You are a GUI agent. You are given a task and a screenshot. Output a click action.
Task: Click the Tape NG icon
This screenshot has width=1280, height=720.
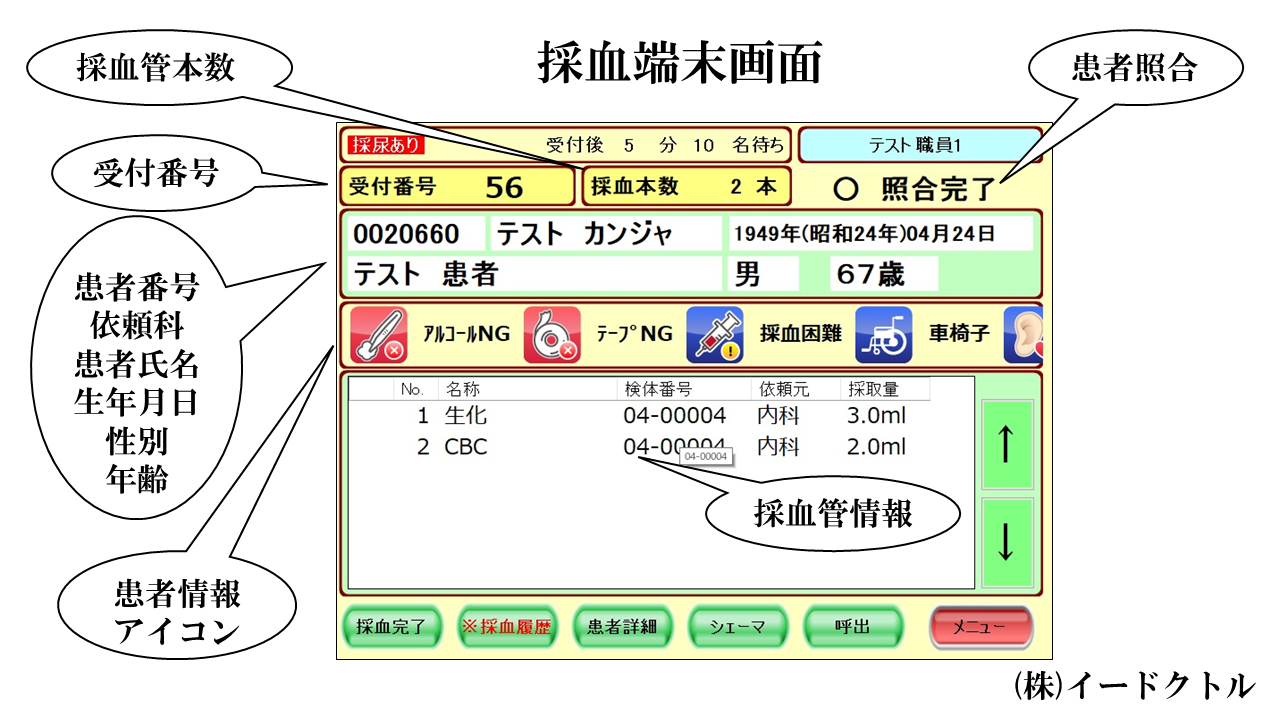(x=551, y=335)
